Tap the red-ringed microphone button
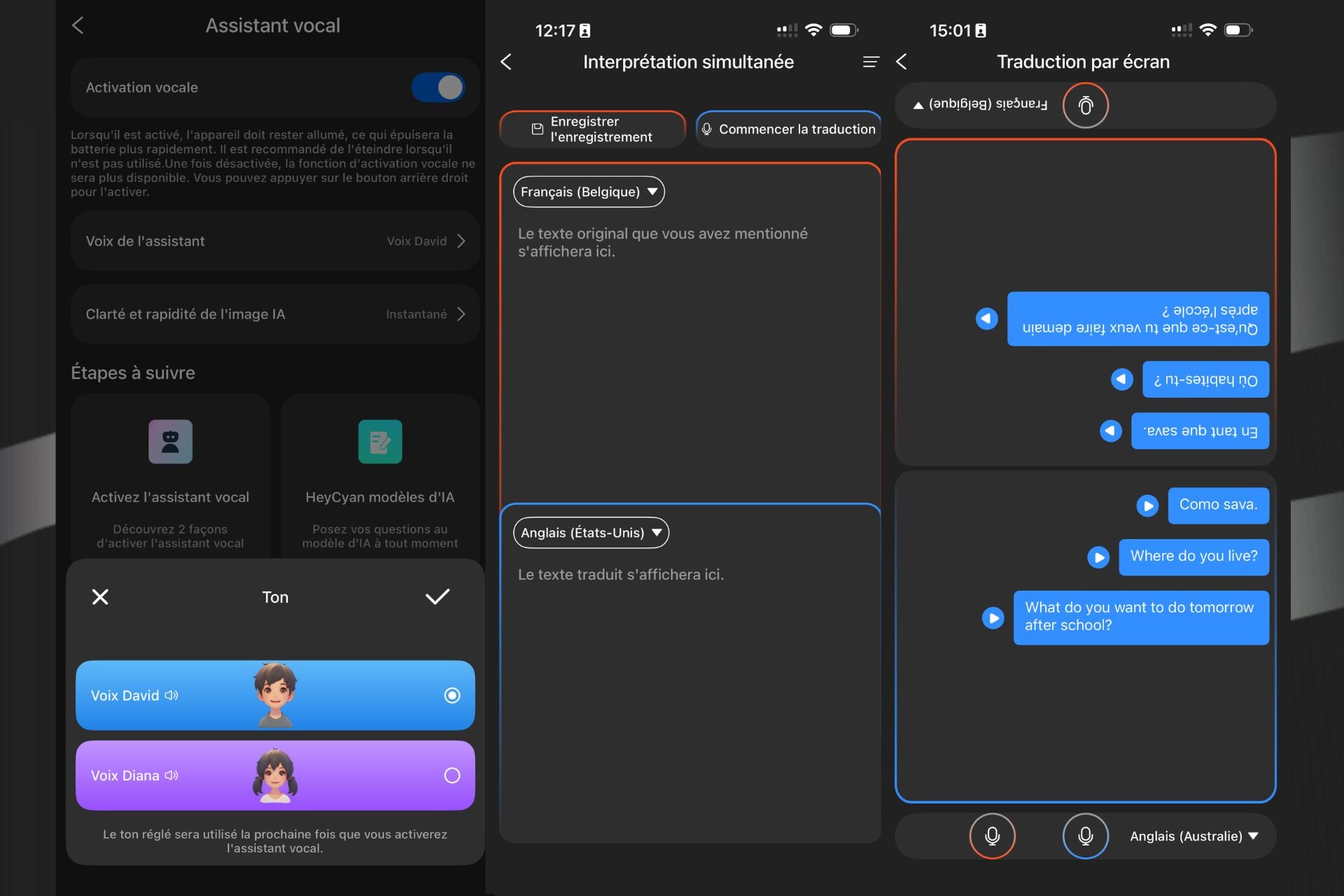The image size is (1344, 896). tap(992, 836)
